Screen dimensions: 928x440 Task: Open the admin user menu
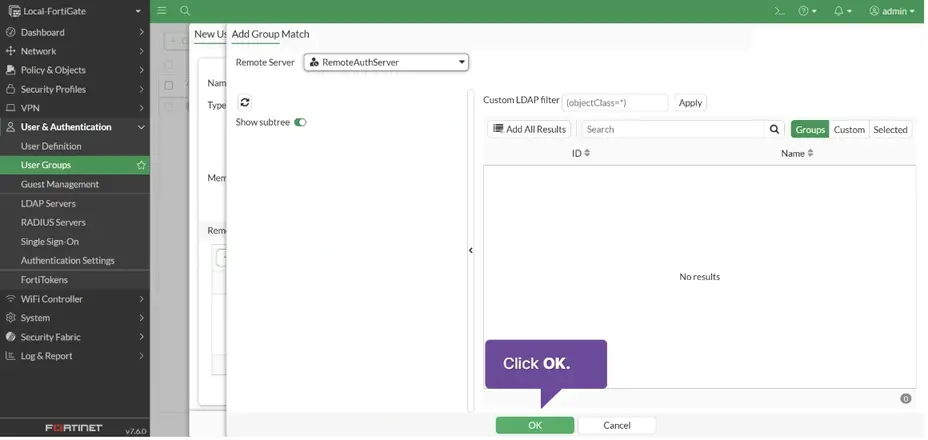[891, 11]
